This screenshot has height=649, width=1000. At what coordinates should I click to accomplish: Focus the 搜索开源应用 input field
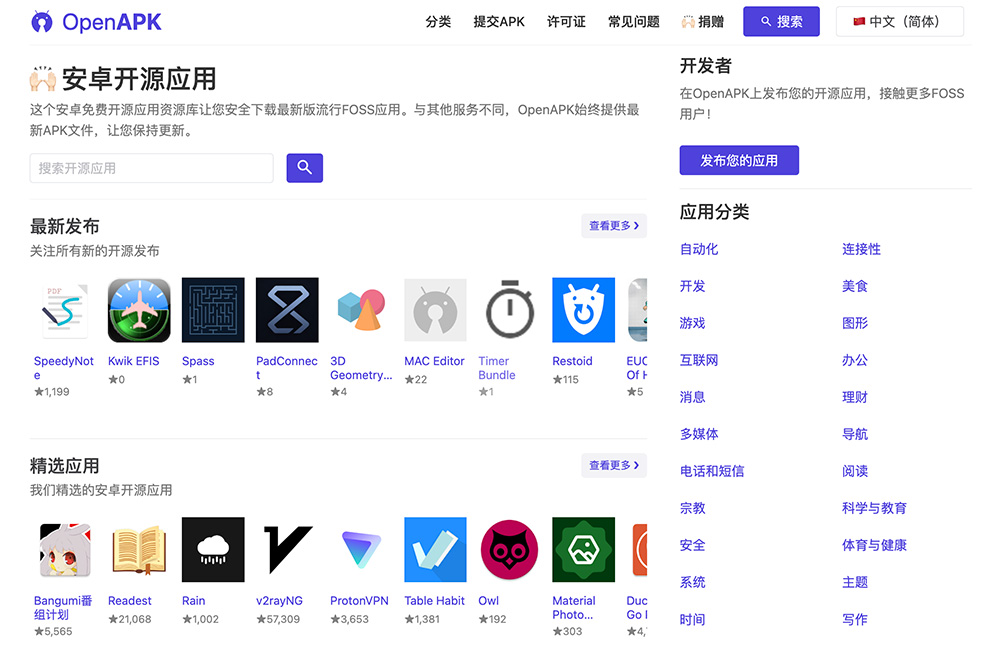[152, 168]
